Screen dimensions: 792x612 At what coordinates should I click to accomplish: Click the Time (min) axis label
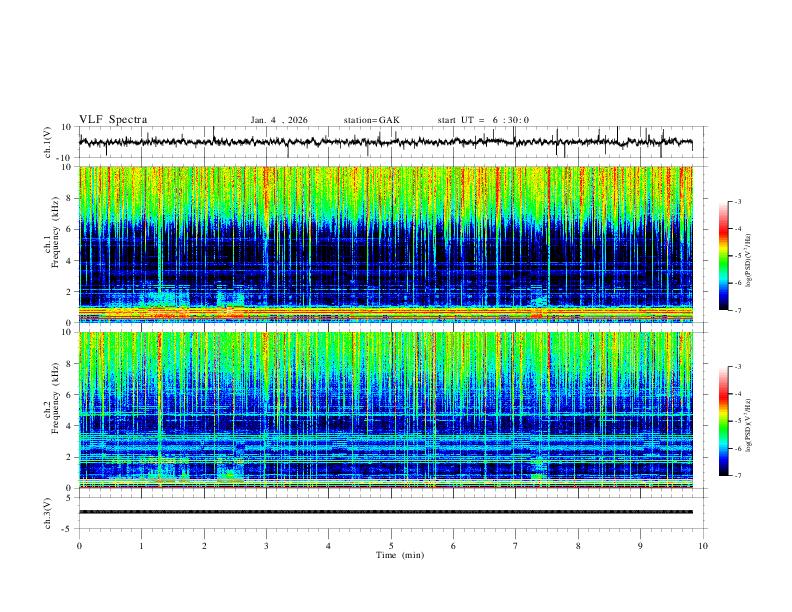pyautogui.click(x=400, y=555)
